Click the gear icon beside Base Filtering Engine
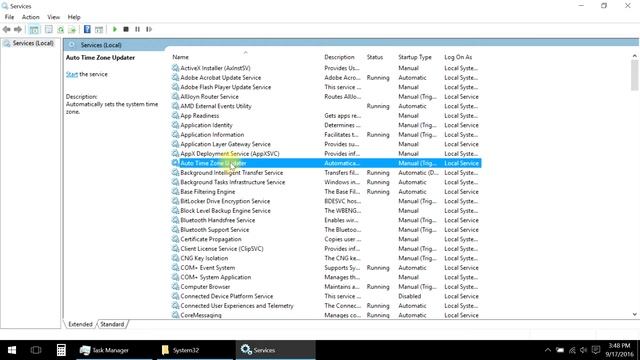The height and width of the screenshot is (360, 640). coord(175,191)
